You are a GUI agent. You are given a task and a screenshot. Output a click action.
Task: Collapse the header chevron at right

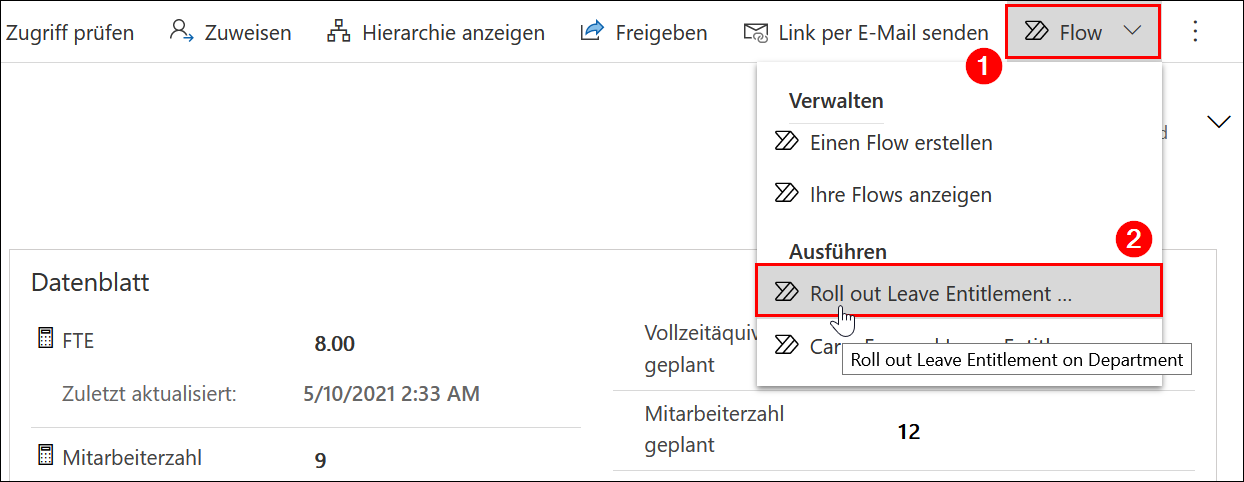[1218, 122]
